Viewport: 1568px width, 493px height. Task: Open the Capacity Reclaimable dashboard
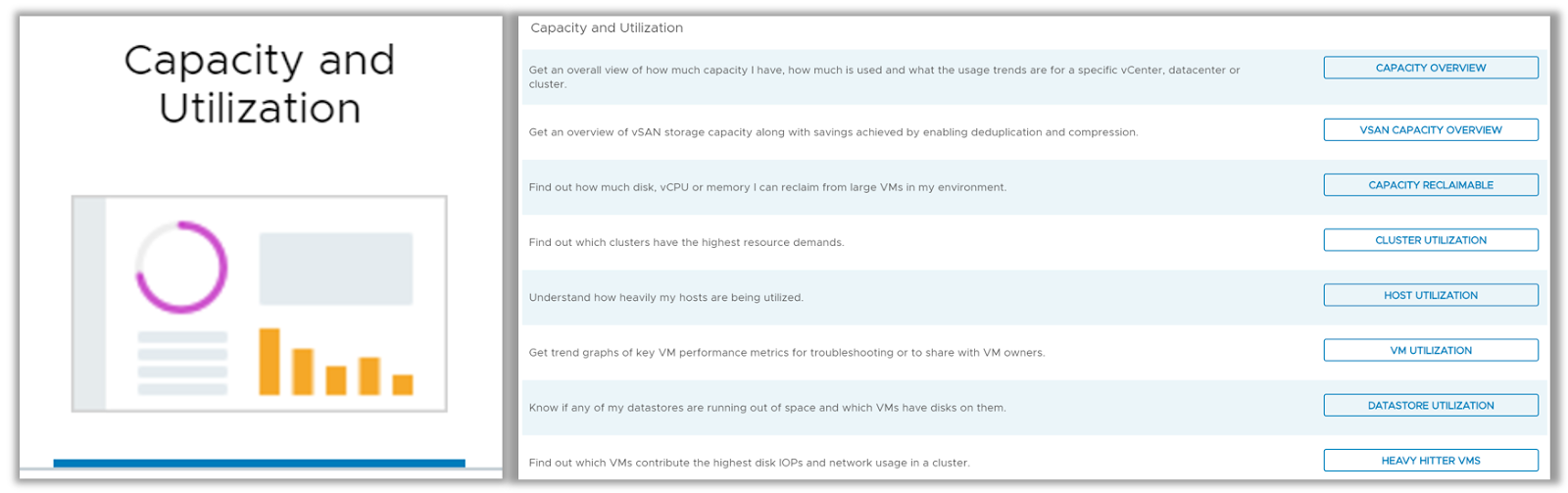pos(1430,185)
